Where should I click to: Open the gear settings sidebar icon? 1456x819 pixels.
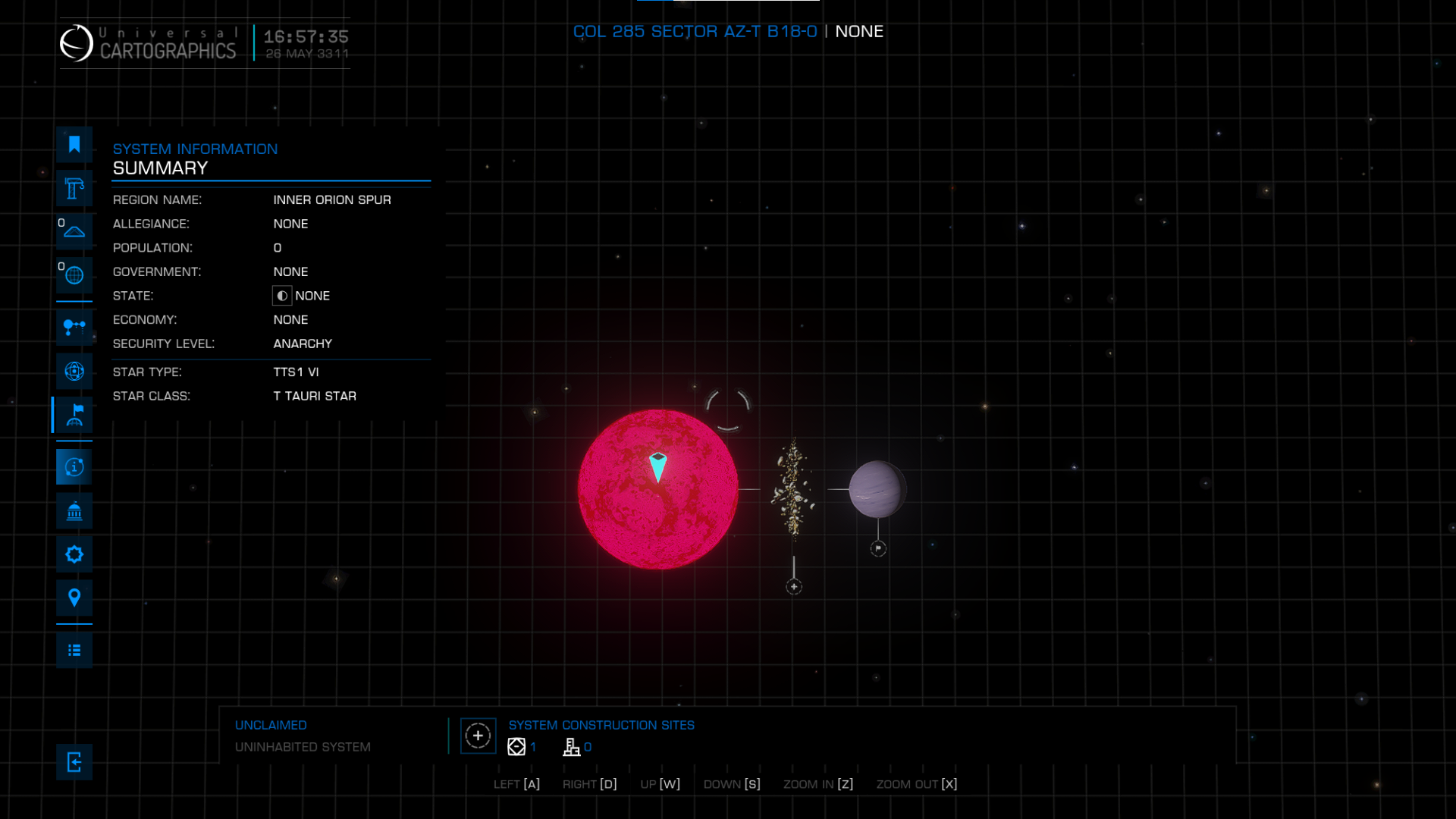pyautogui.click(x=74, y=554)
